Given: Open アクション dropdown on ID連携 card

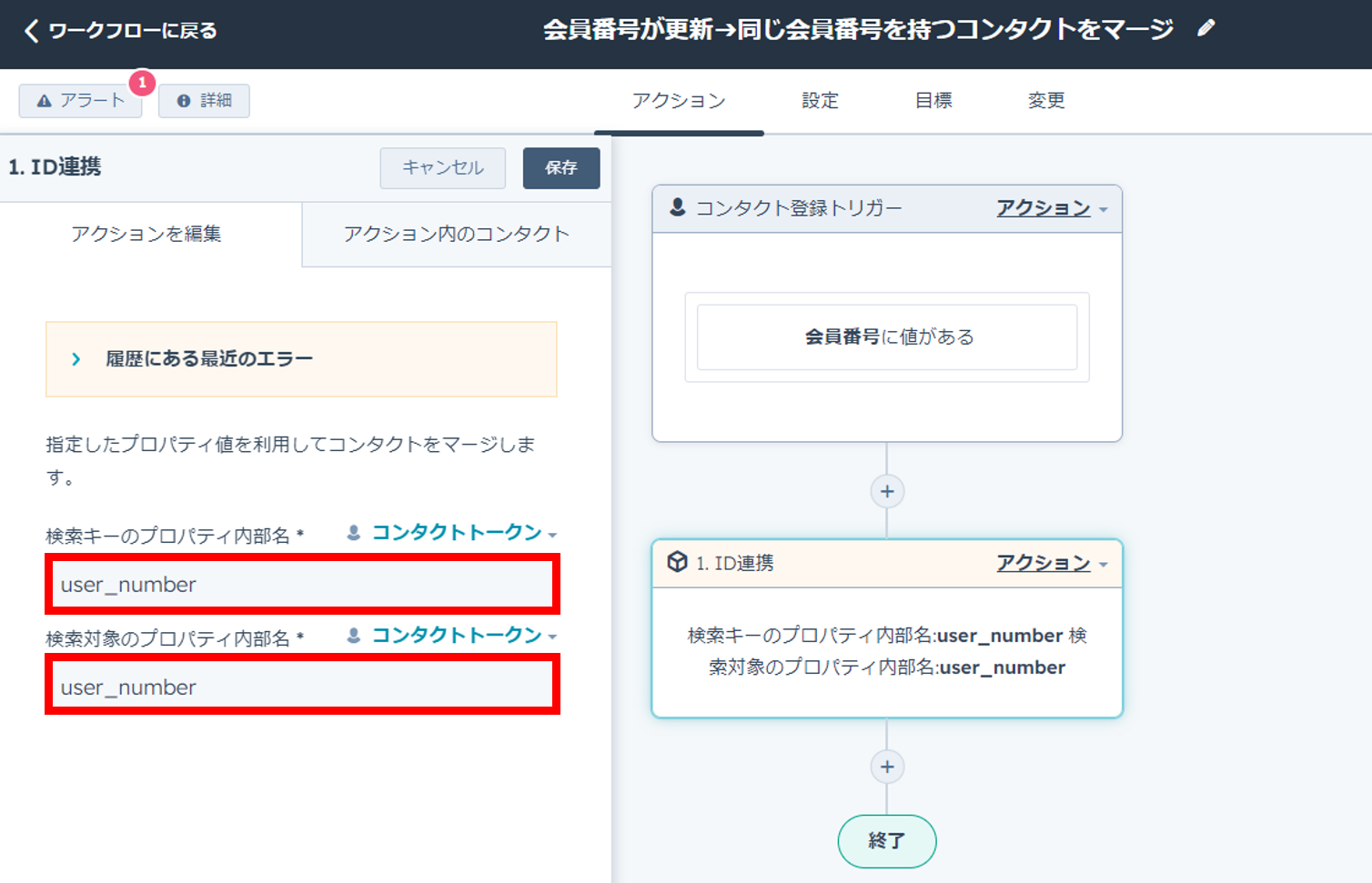Looking at the screenshot, I should click(x=1051, y=563).
